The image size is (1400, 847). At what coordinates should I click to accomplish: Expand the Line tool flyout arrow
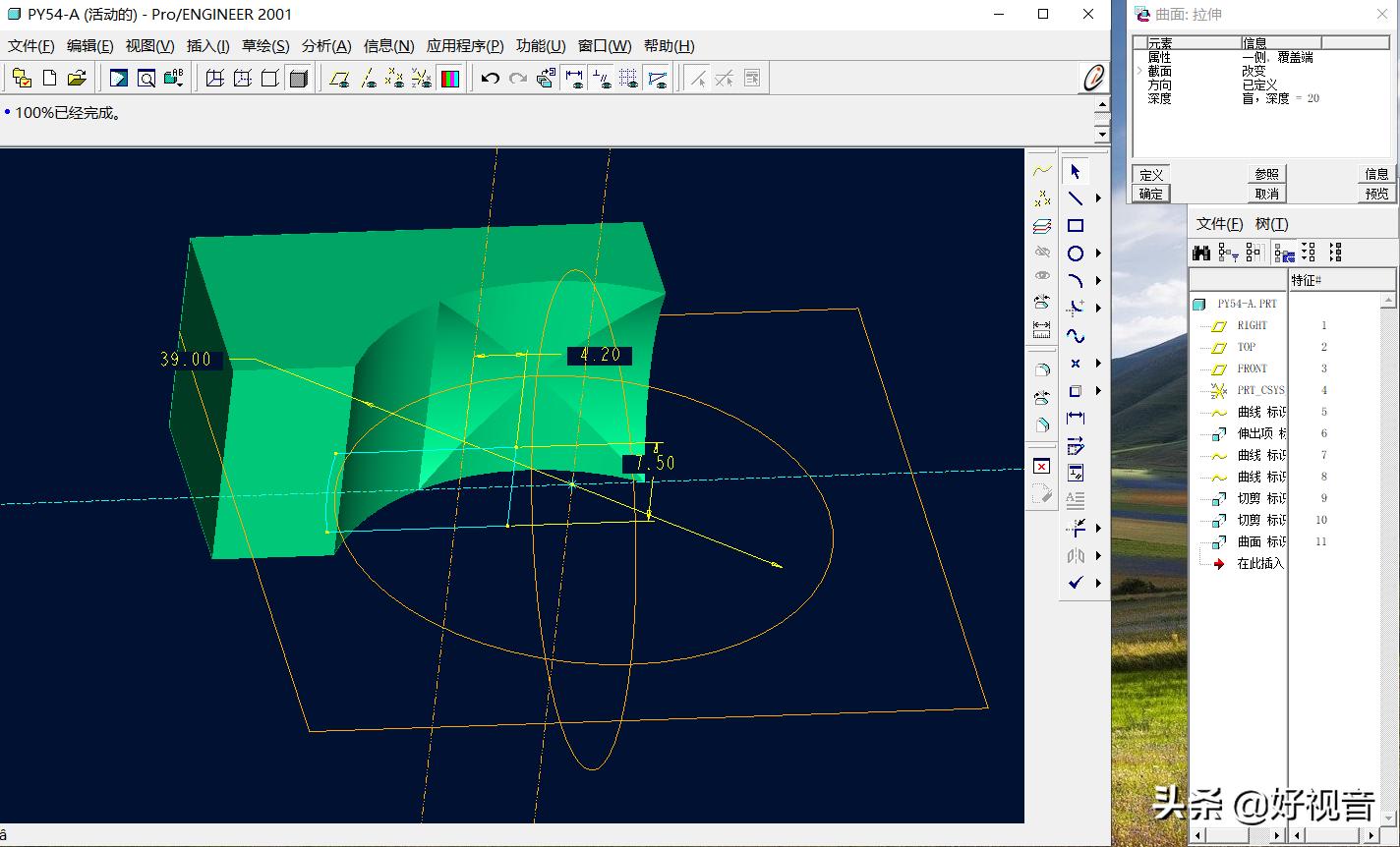(1098, 198)
